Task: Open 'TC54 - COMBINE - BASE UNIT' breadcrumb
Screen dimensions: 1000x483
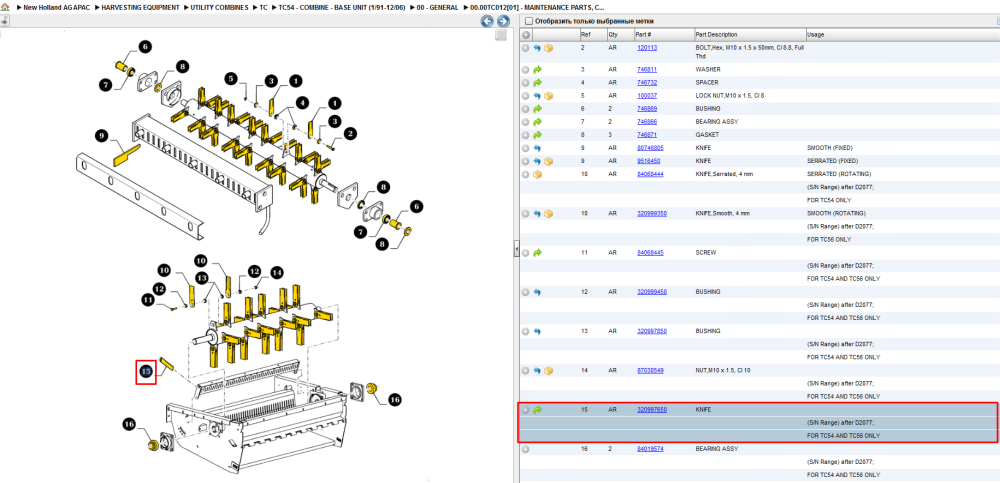Action: (342, 7)
